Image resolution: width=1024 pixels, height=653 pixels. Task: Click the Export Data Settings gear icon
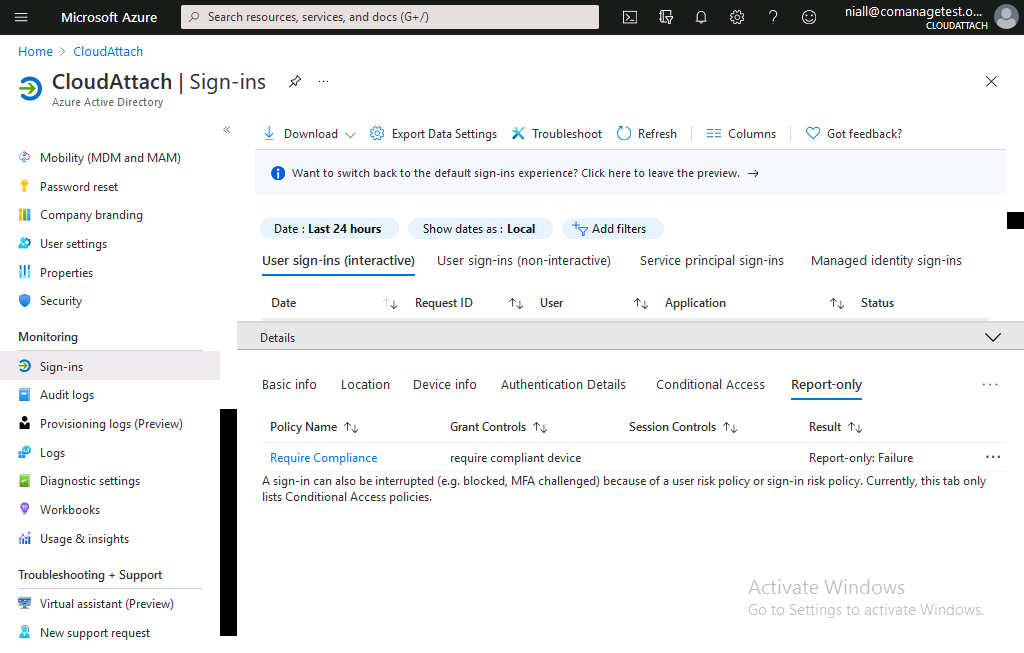[377, 133]
